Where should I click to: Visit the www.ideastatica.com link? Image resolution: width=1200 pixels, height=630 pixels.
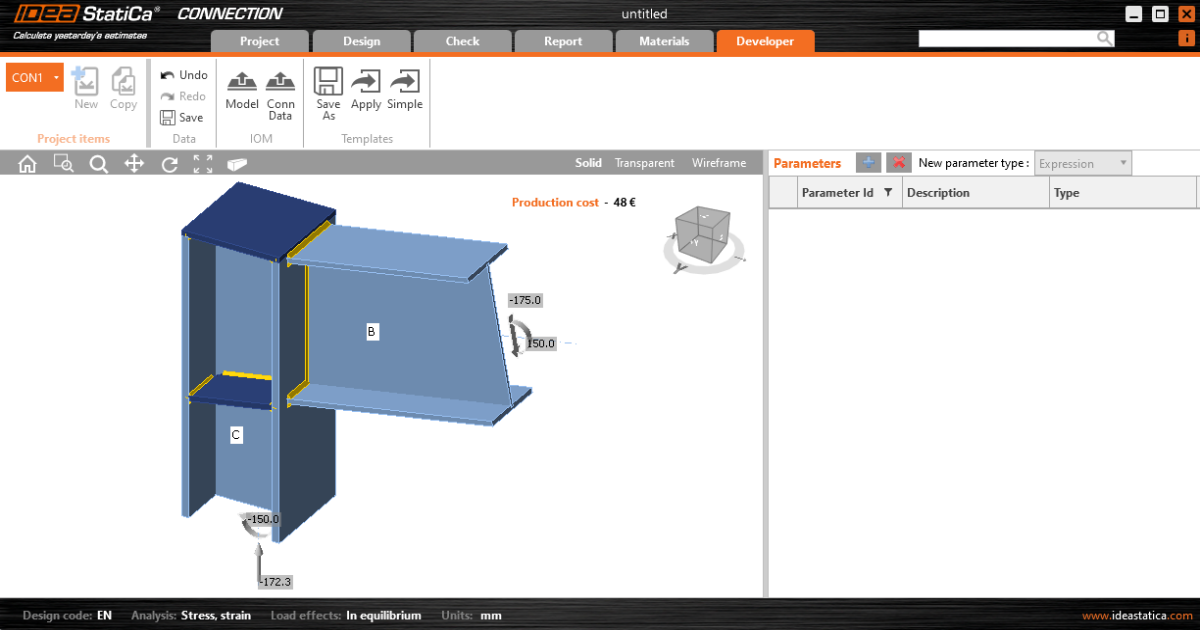(1136, 615)
